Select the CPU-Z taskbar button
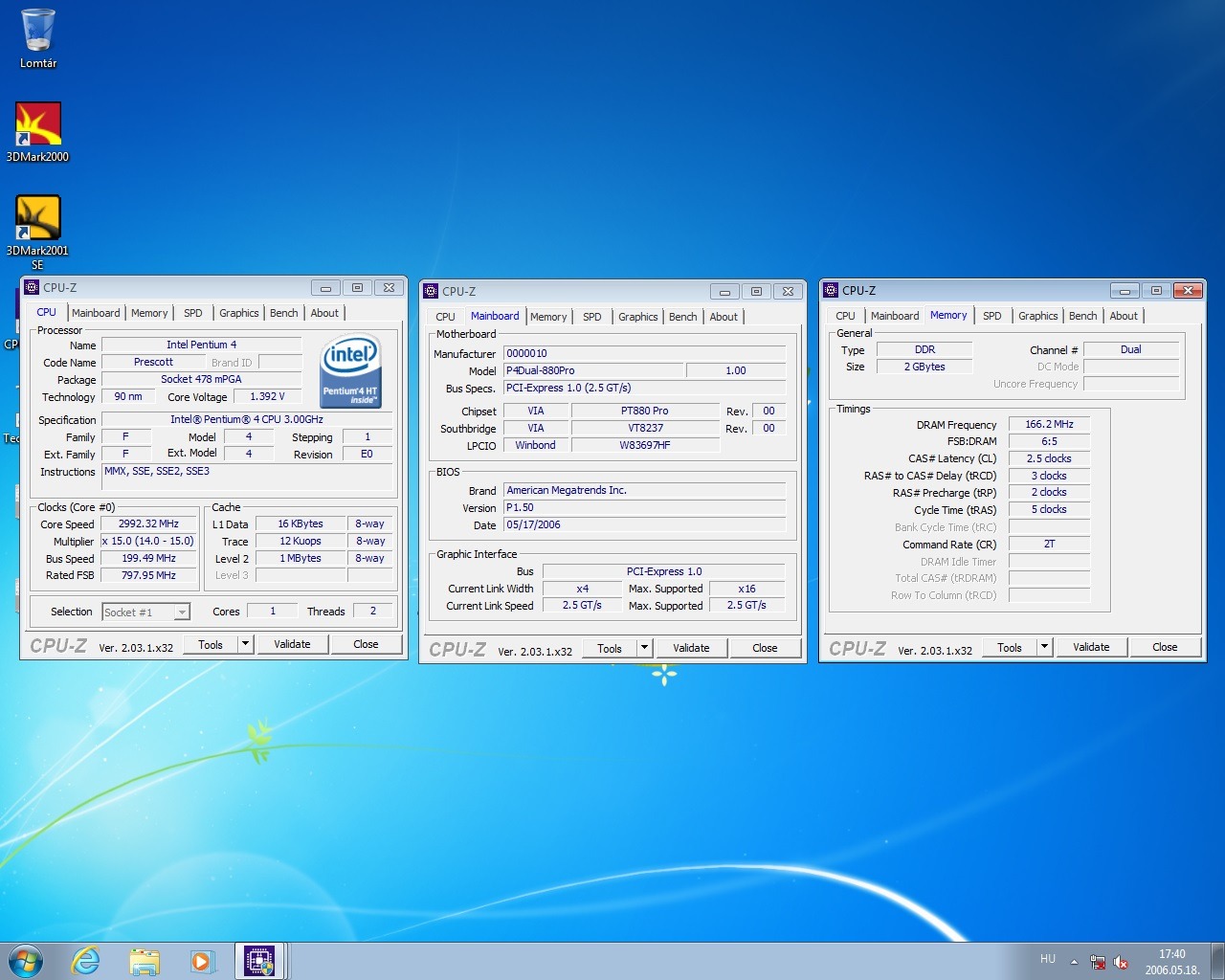1225x980 pixels. (259, 961)
